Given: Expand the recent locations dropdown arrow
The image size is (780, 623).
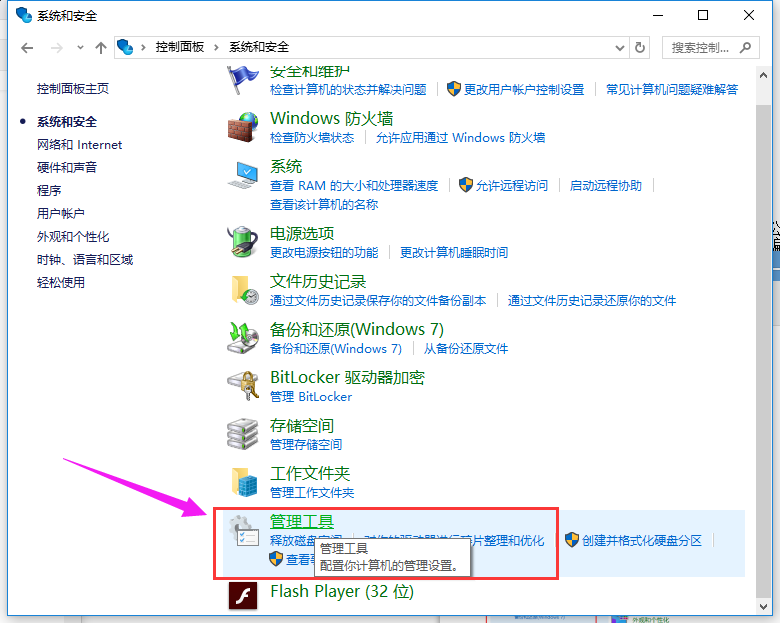Looking at the screenshot, I should pyautogui.click(x=80, y=48).
